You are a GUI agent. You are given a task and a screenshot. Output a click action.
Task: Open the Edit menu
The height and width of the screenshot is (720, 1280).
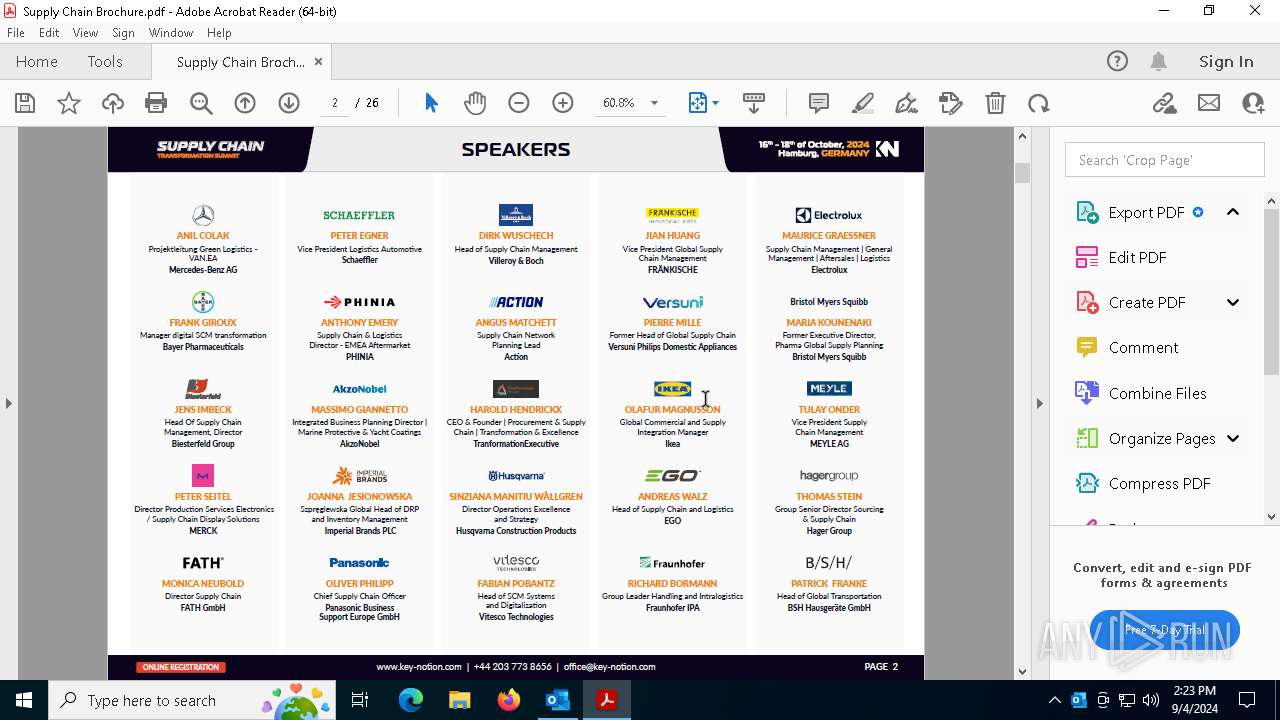point(49,33)
